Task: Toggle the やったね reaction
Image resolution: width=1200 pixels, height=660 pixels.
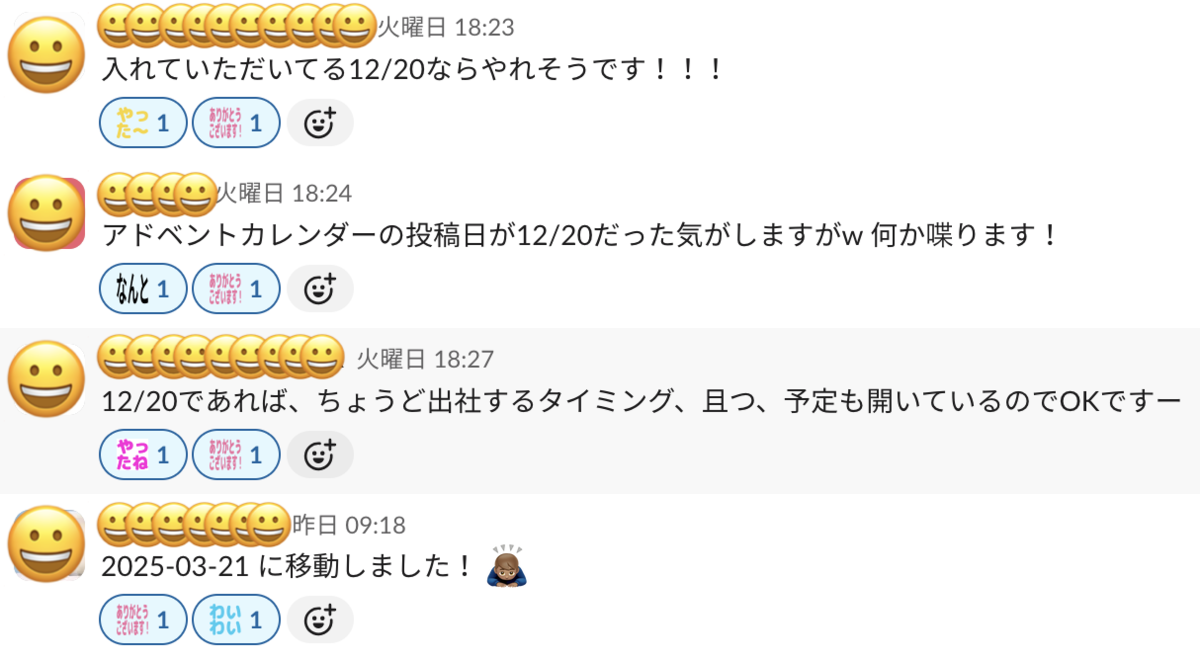Action: pos(144,455)
